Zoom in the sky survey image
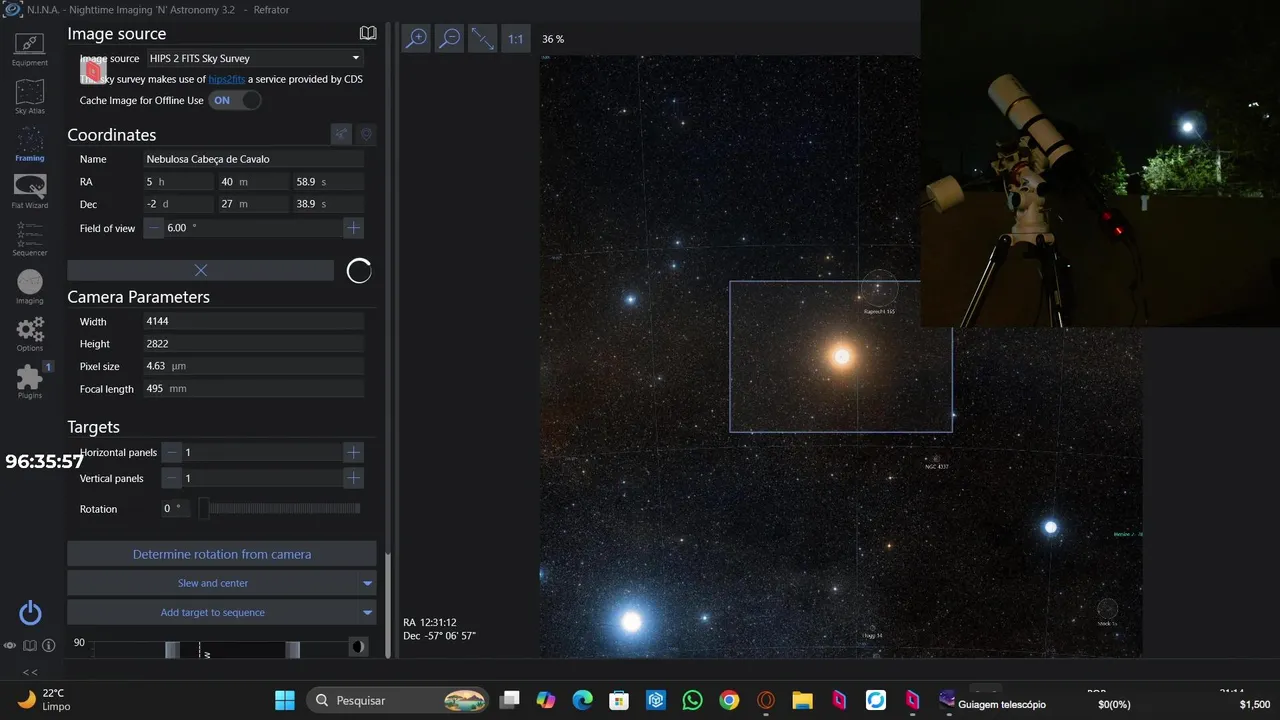This screenshot has height=720, width=1280. click(x=415, y=39)
